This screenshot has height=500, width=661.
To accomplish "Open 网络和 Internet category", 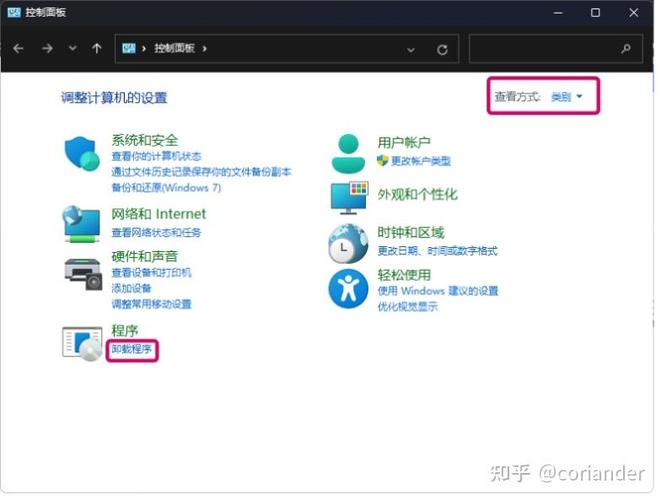I will tap(159, 214).
